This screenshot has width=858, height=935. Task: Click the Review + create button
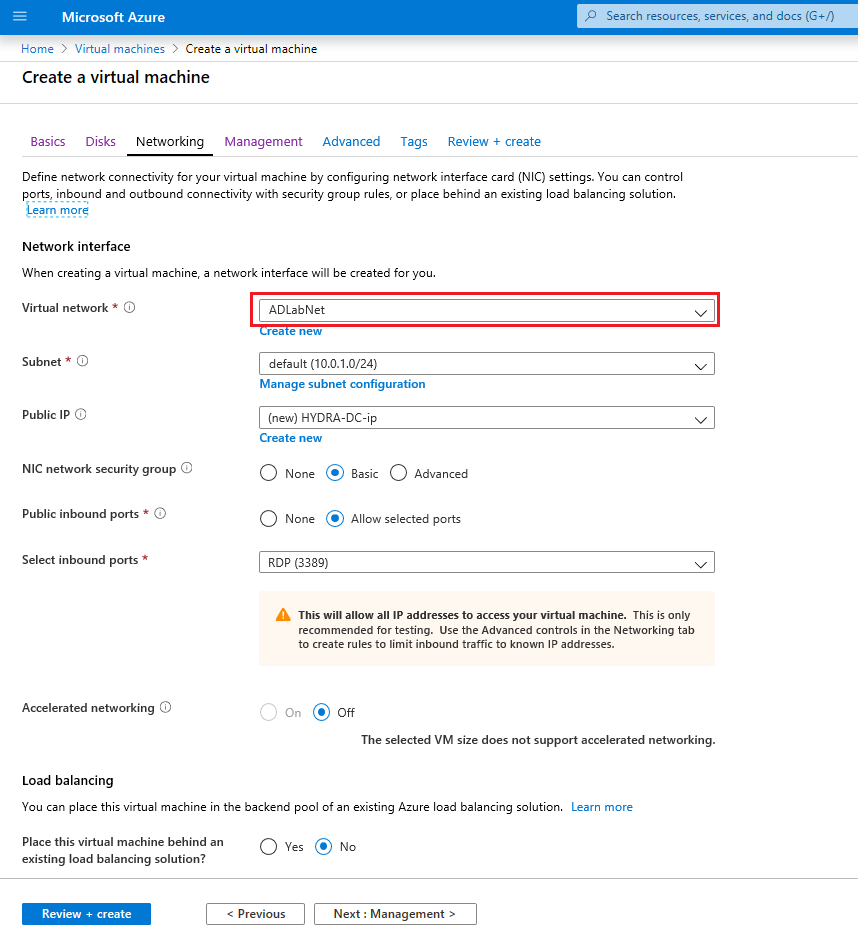[x=86, y=914]
